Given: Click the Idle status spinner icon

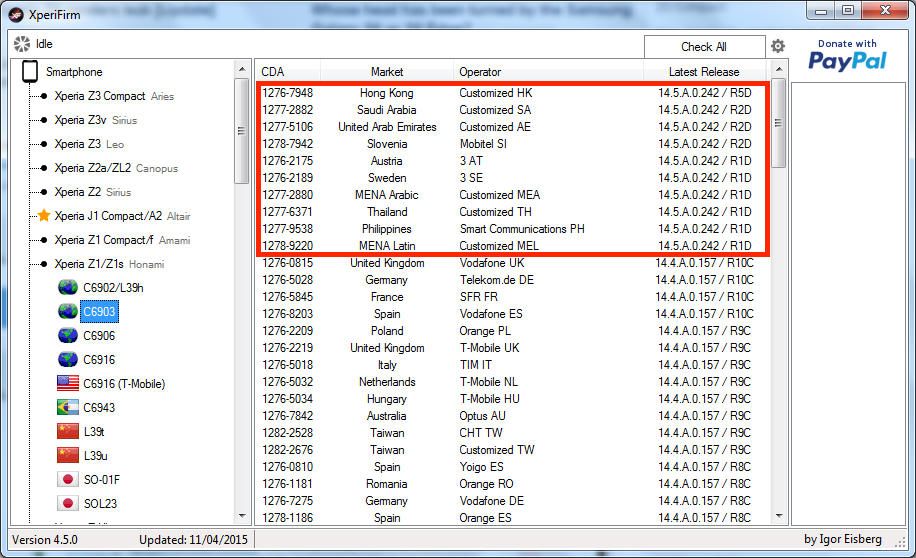Looking at the screenshot, I should pos(22,44).
